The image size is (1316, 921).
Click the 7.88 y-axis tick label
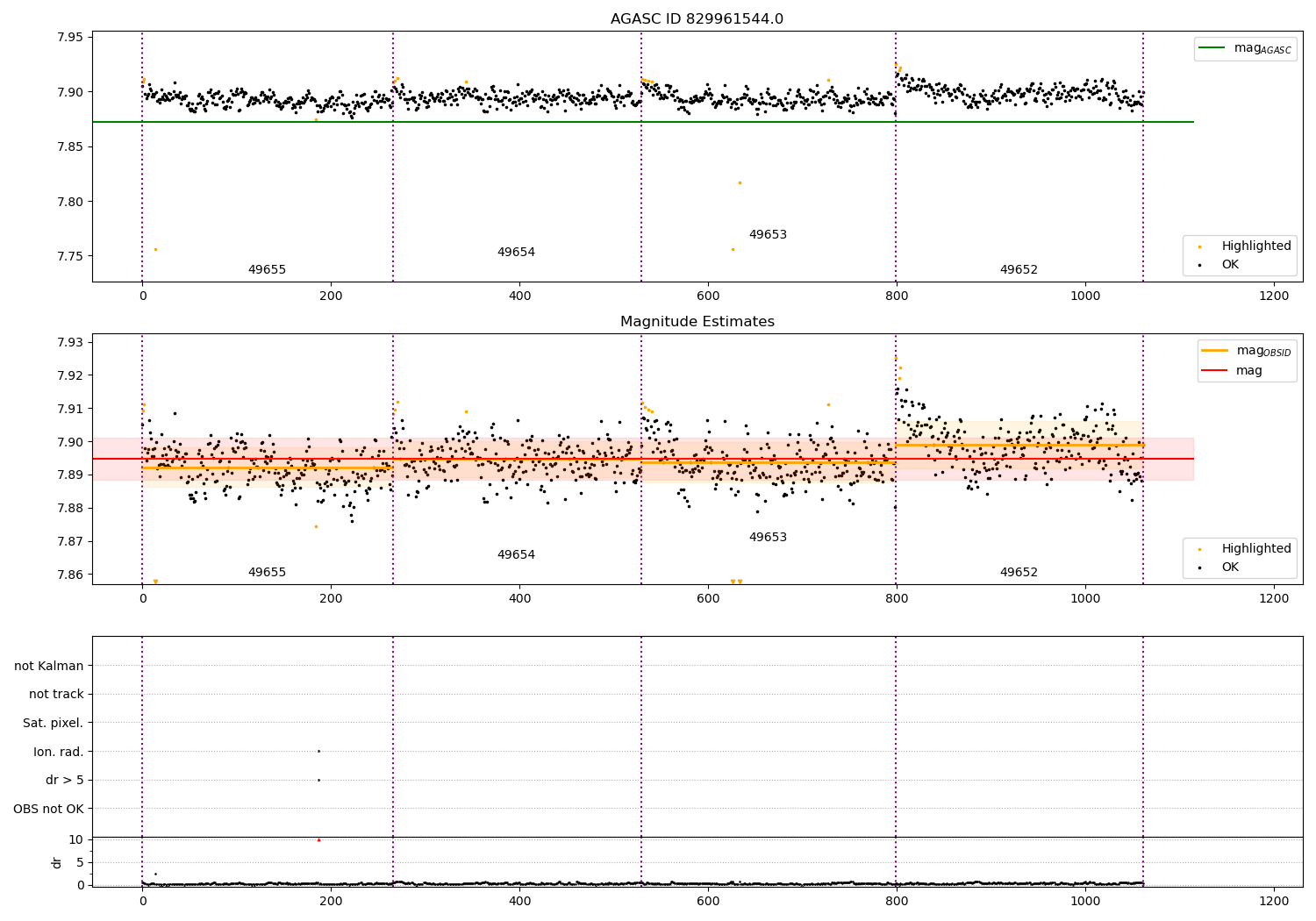pyautogui.click(x=69, y=509)
